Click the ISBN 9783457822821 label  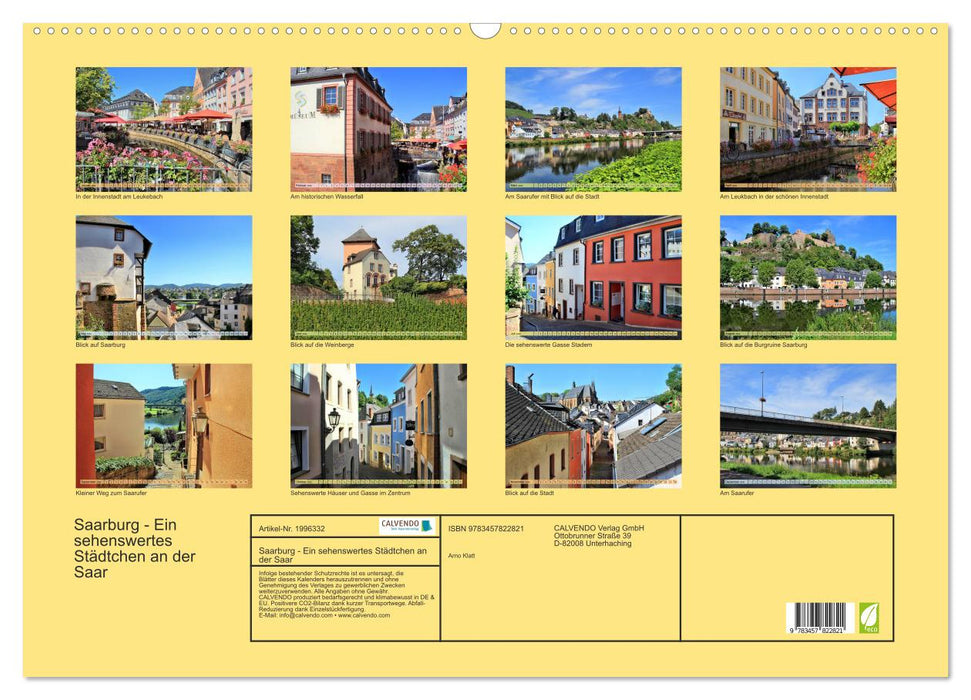[485, 526]
